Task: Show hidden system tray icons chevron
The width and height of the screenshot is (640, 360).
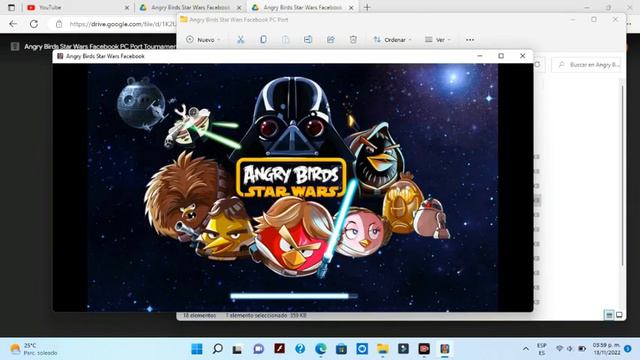Action: [x=526, y=349]
